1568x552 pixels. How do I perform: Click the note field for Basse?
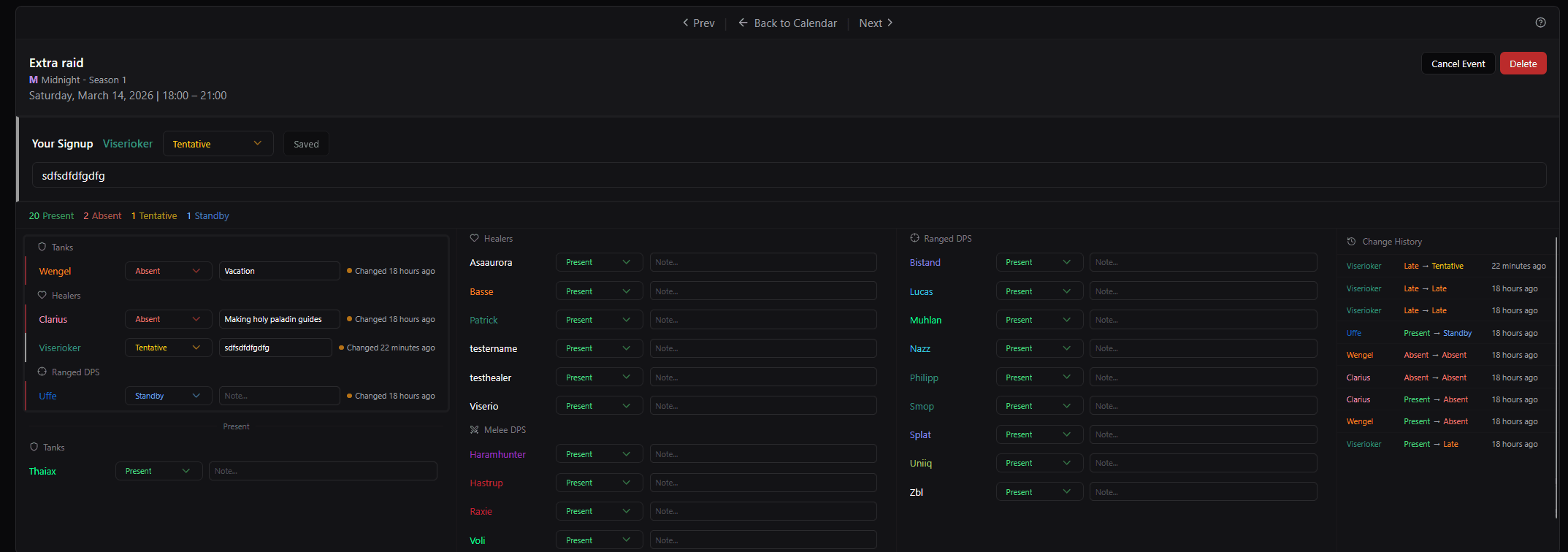tap(763, 291)
